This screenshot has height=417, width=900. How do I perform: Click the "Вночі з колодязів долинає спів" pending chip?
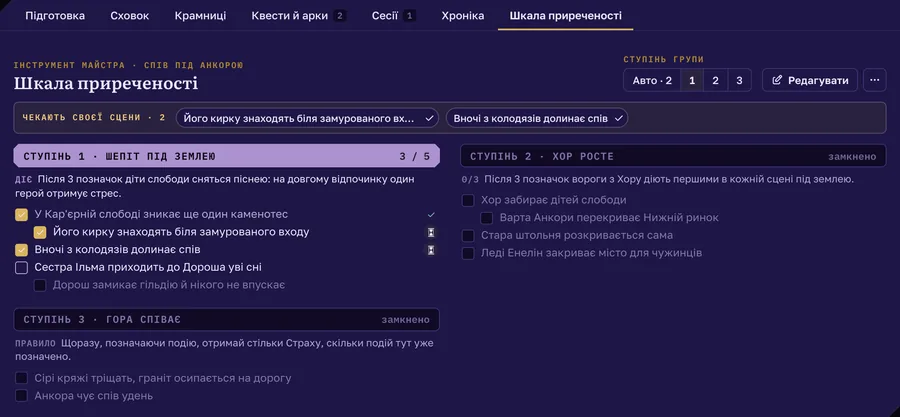click(537, 119)
